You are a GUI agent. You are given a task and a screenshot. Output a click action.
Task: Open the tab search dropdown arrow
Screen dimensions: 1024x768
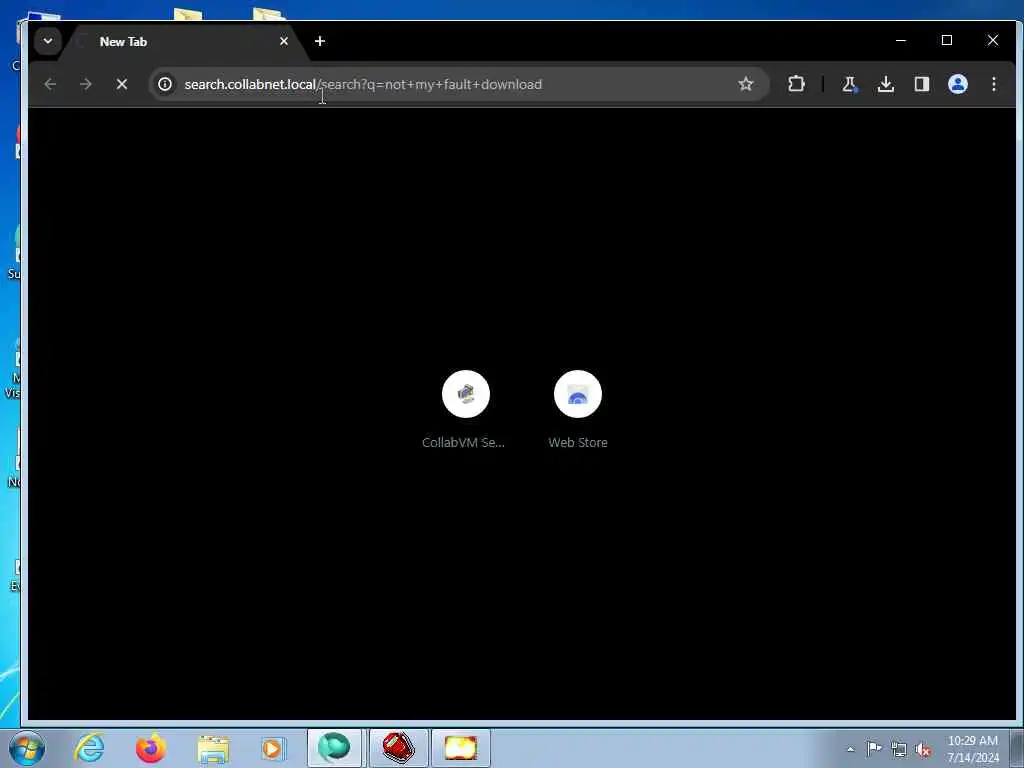tap(48, 41)
